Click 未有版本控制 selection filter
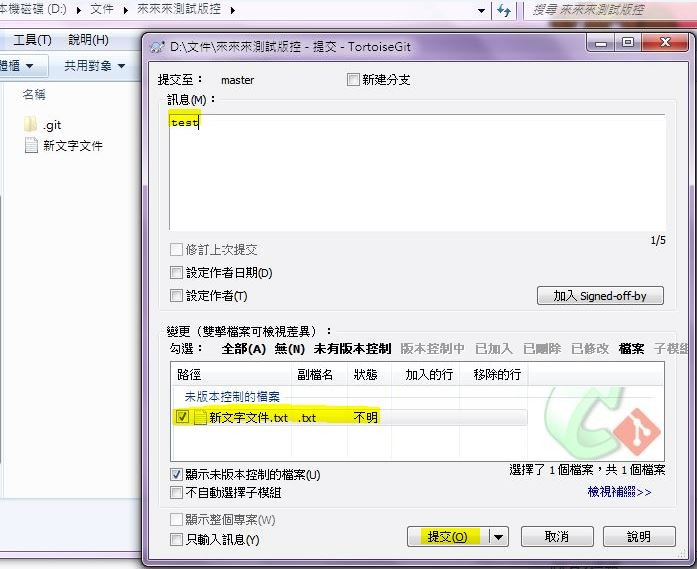 353,349
